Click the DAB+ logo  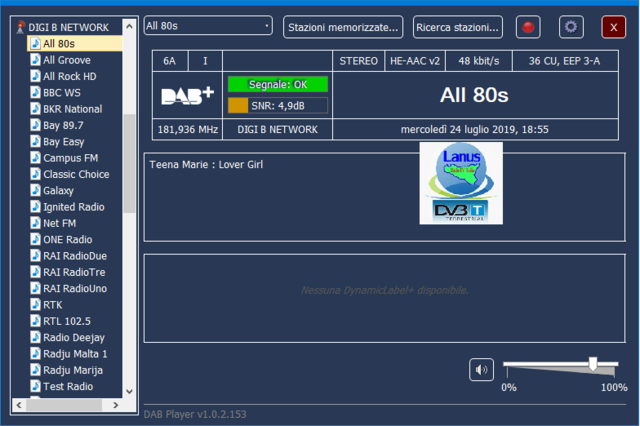point(187,95)
